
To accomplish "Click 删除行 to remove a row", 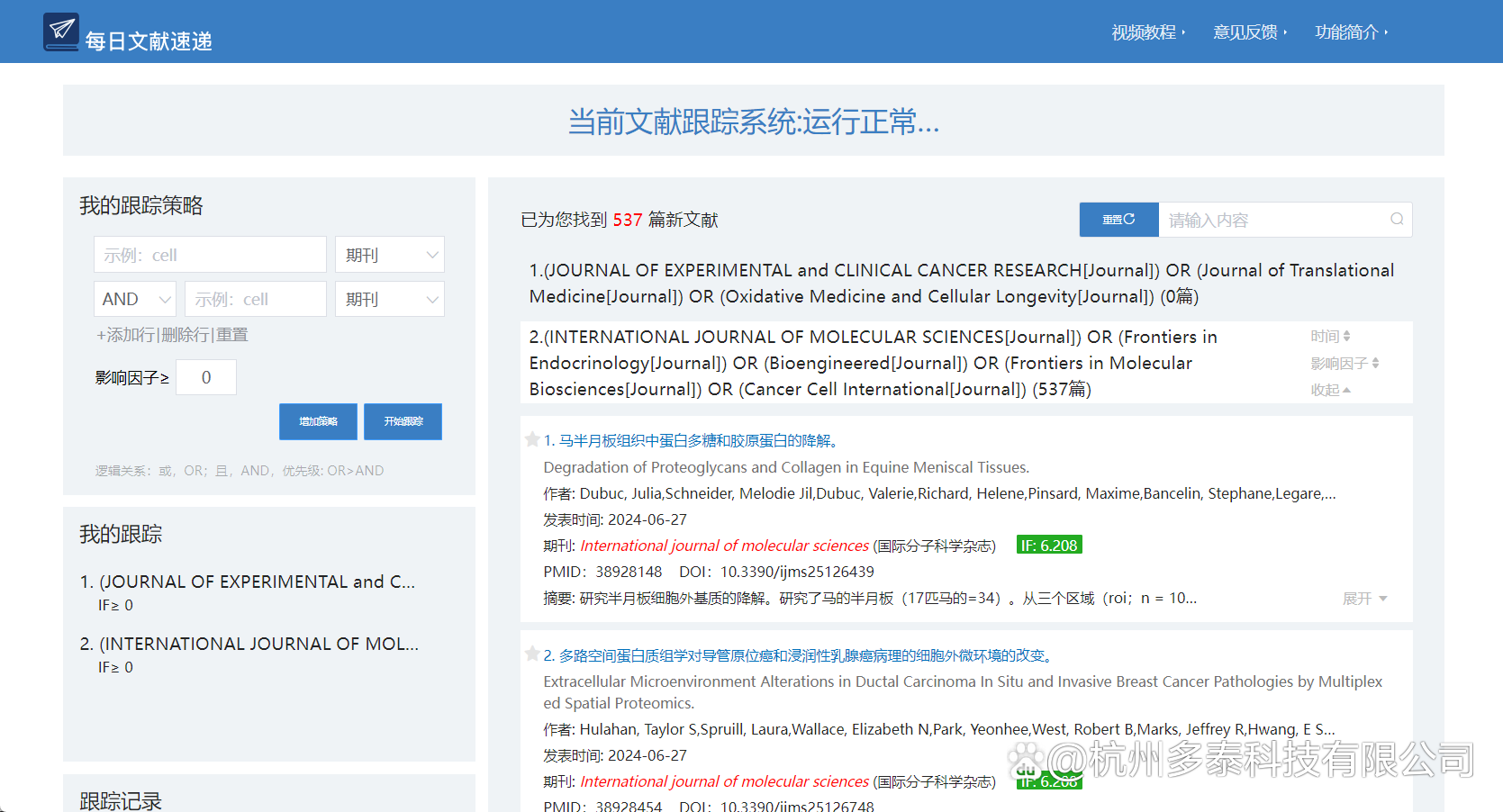I will [186, 335].
